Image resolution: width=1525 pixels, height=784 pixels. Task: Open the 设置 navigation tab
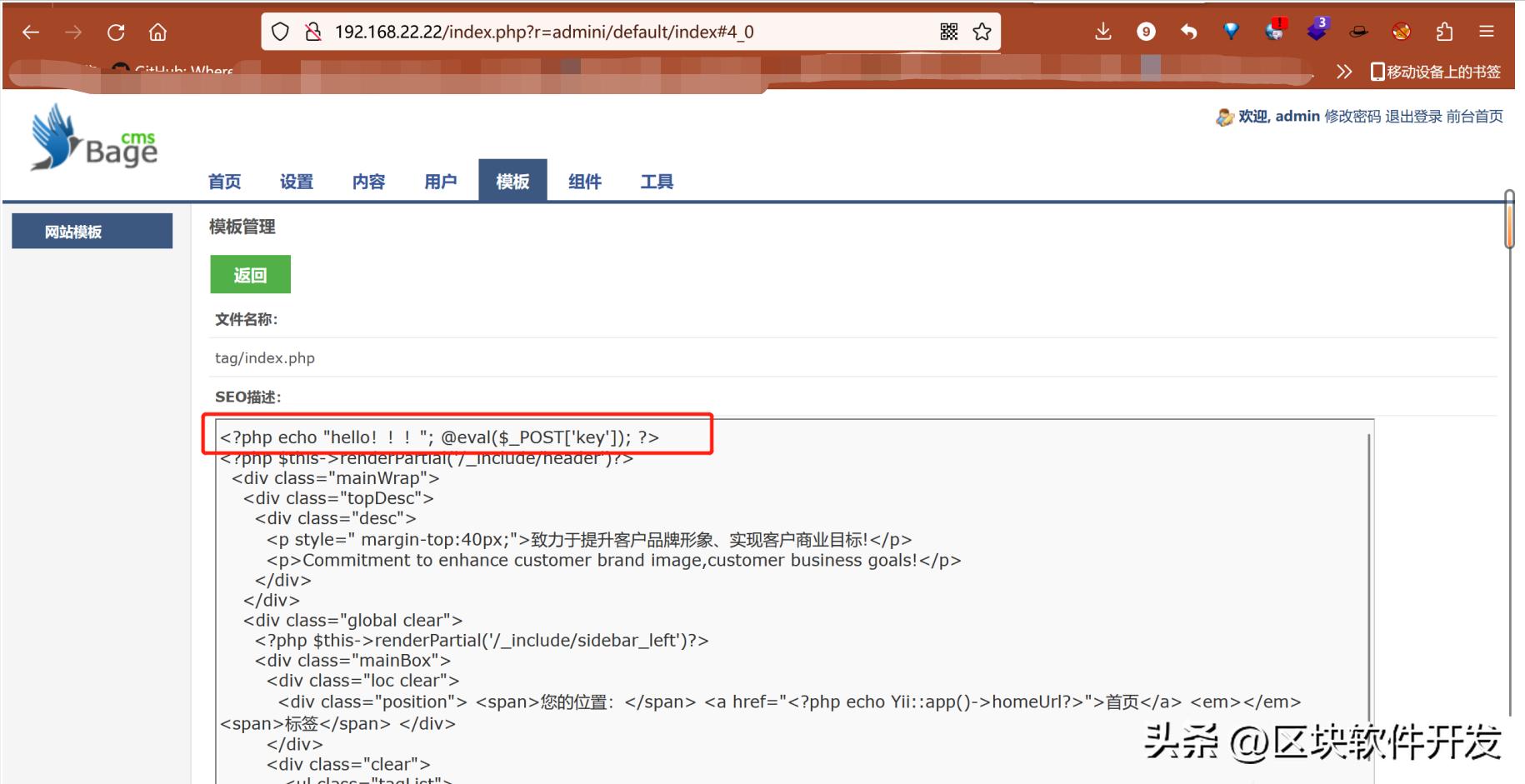(x=297, y=182)
